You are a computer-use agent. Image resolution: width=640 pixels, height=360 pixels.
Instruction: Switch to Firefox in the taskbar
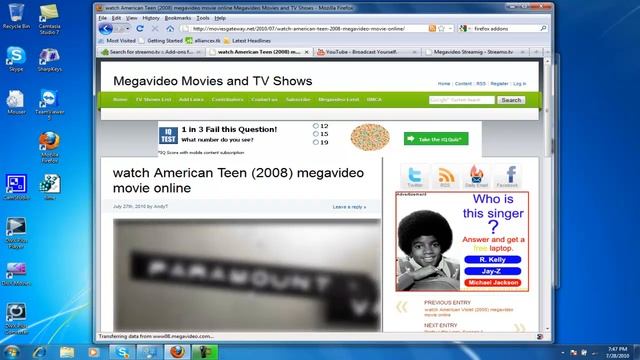[x=177, y=352]
